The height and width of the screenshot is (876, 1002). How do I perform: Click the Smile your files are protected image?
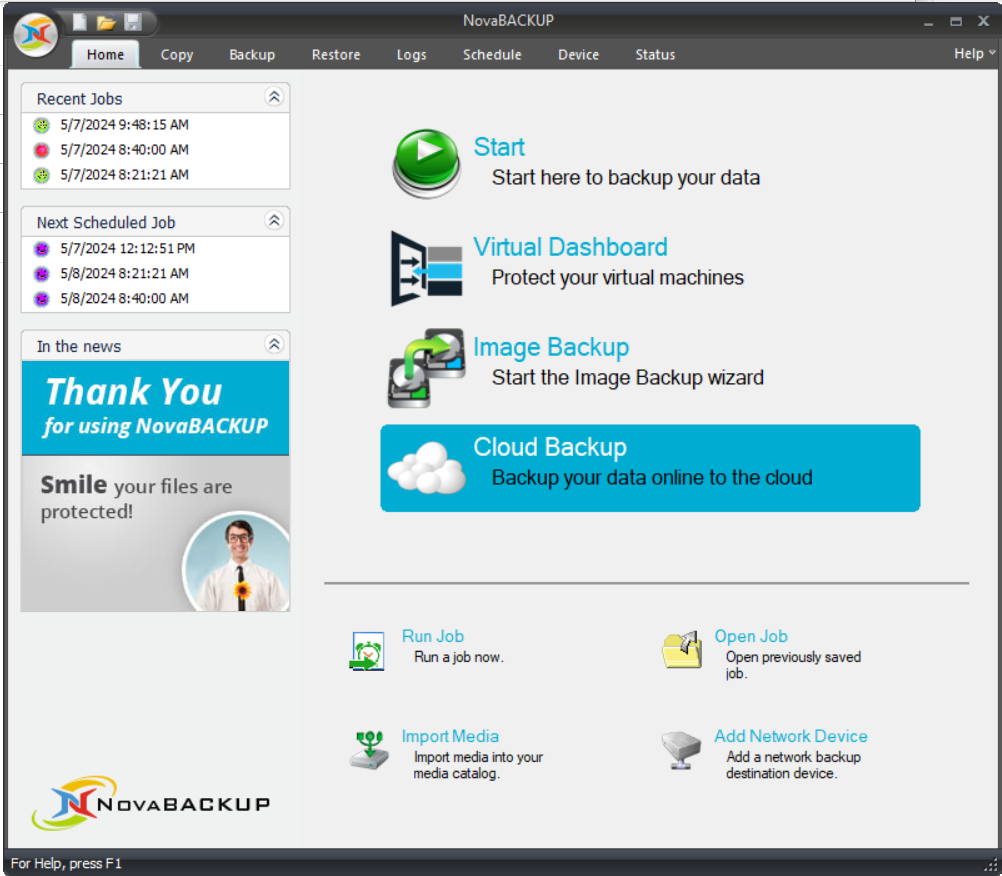156,534
